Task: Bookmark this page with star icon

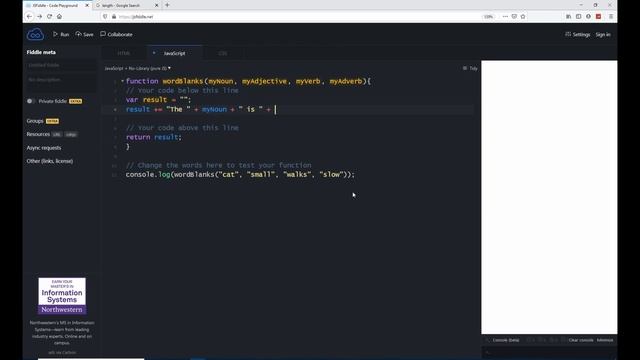Action: point(523,17)
